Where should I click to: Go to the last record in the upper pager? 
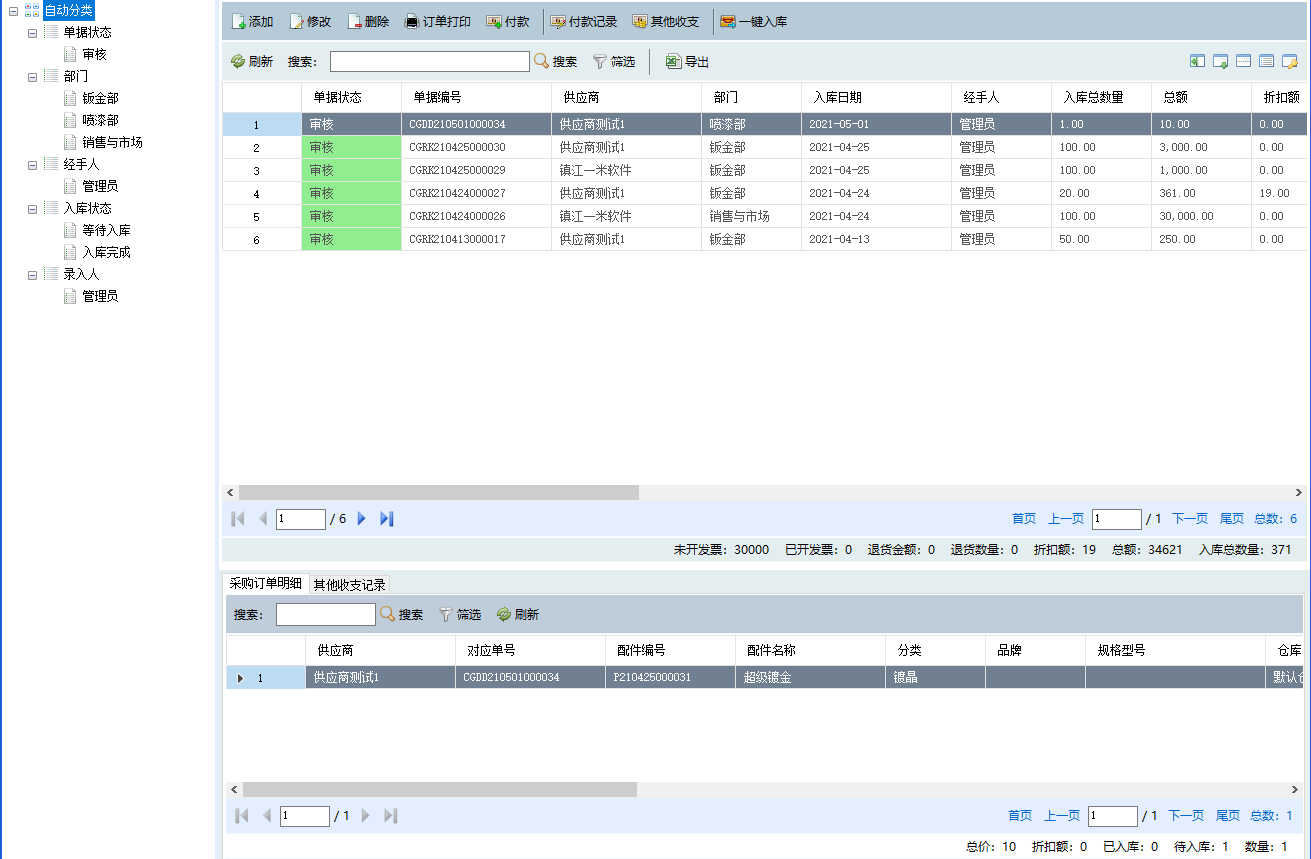point(387,519)
